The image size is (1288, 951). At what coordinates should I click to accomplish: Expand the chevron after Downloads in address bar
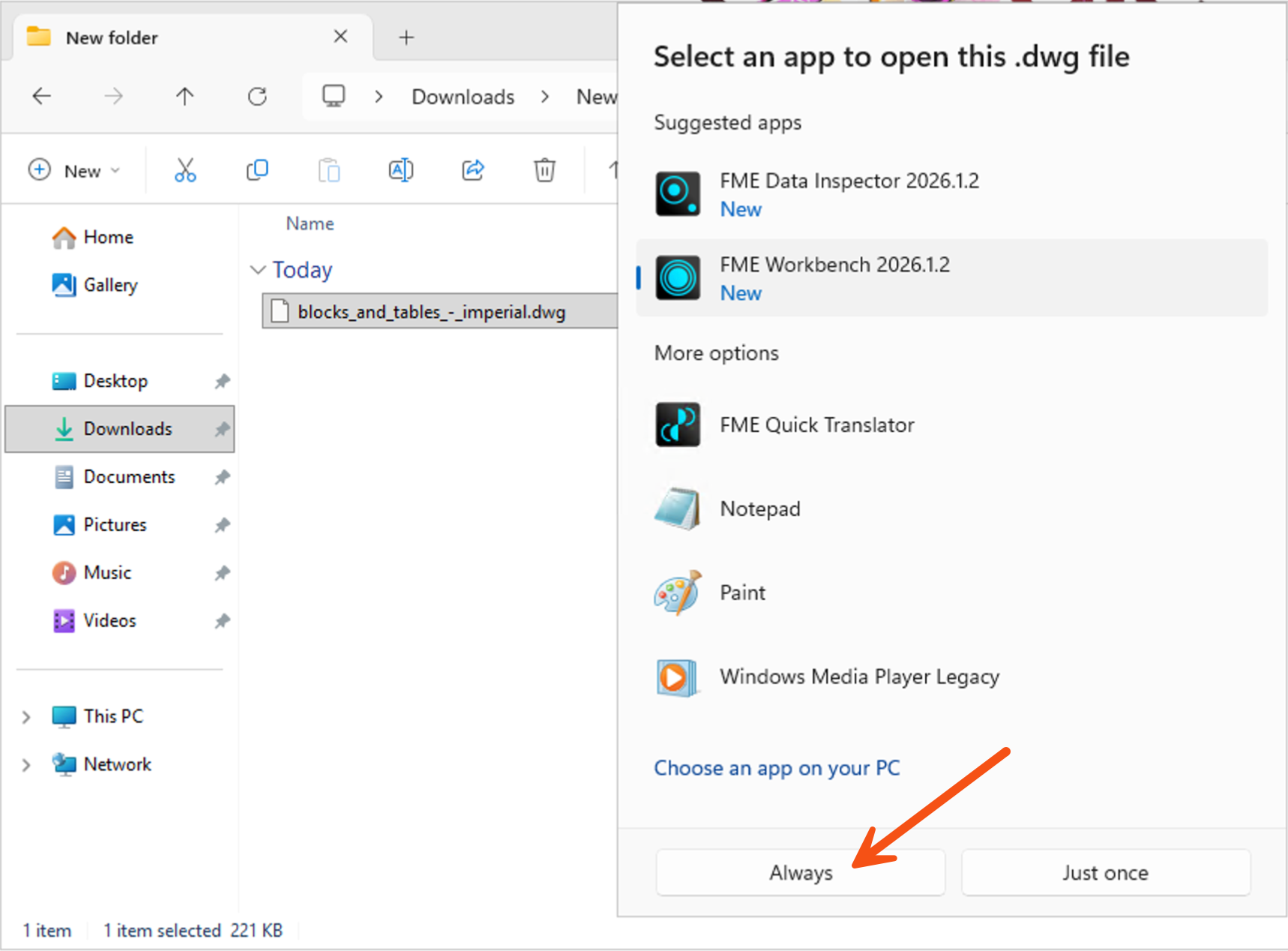click(x=545, y=97)
